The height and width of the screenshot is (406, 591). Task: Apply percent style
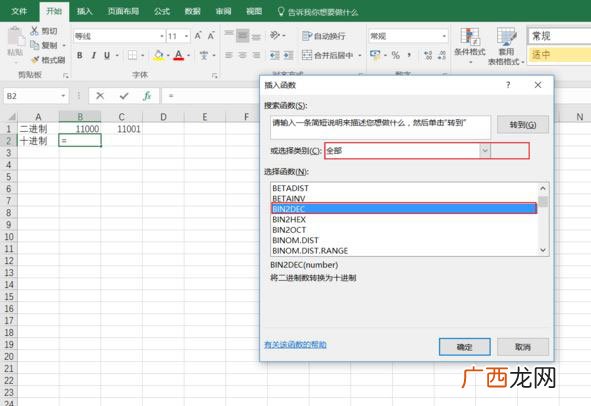click(x=395, y=55)
